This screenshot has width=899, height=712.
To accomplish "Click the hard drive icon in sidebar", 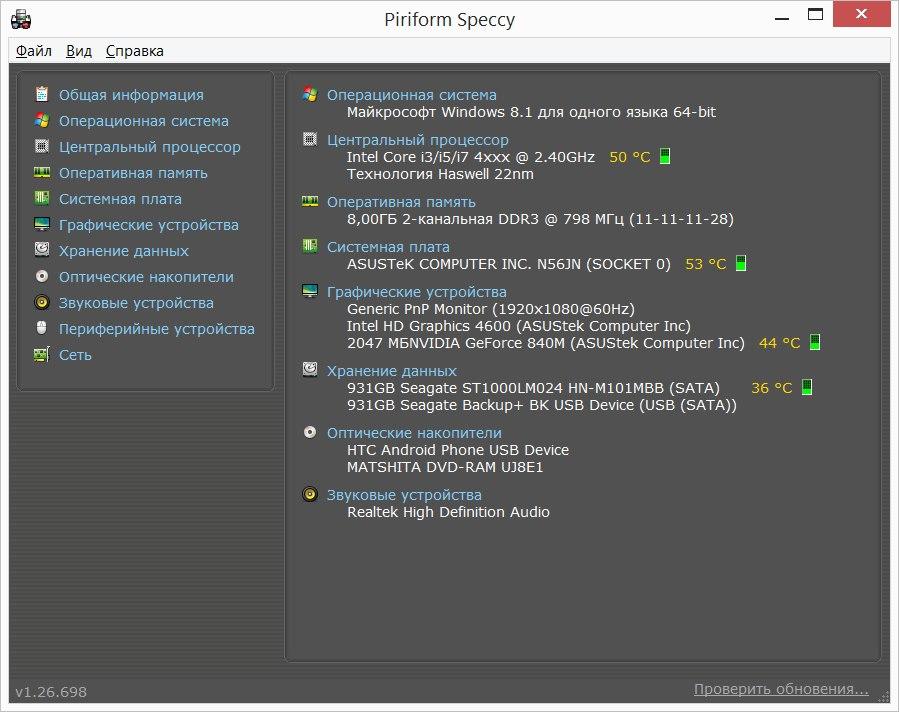I will pos(42,249).
